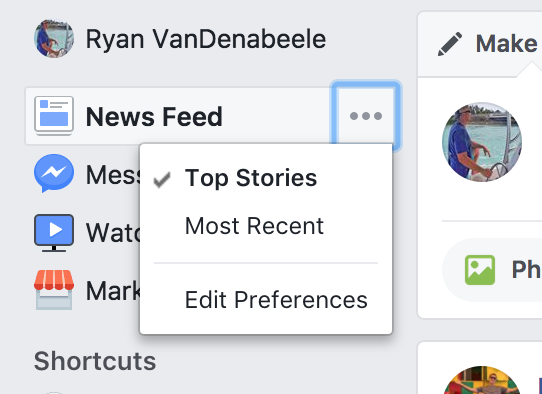Click the News Feed icon

click(54, 116)
